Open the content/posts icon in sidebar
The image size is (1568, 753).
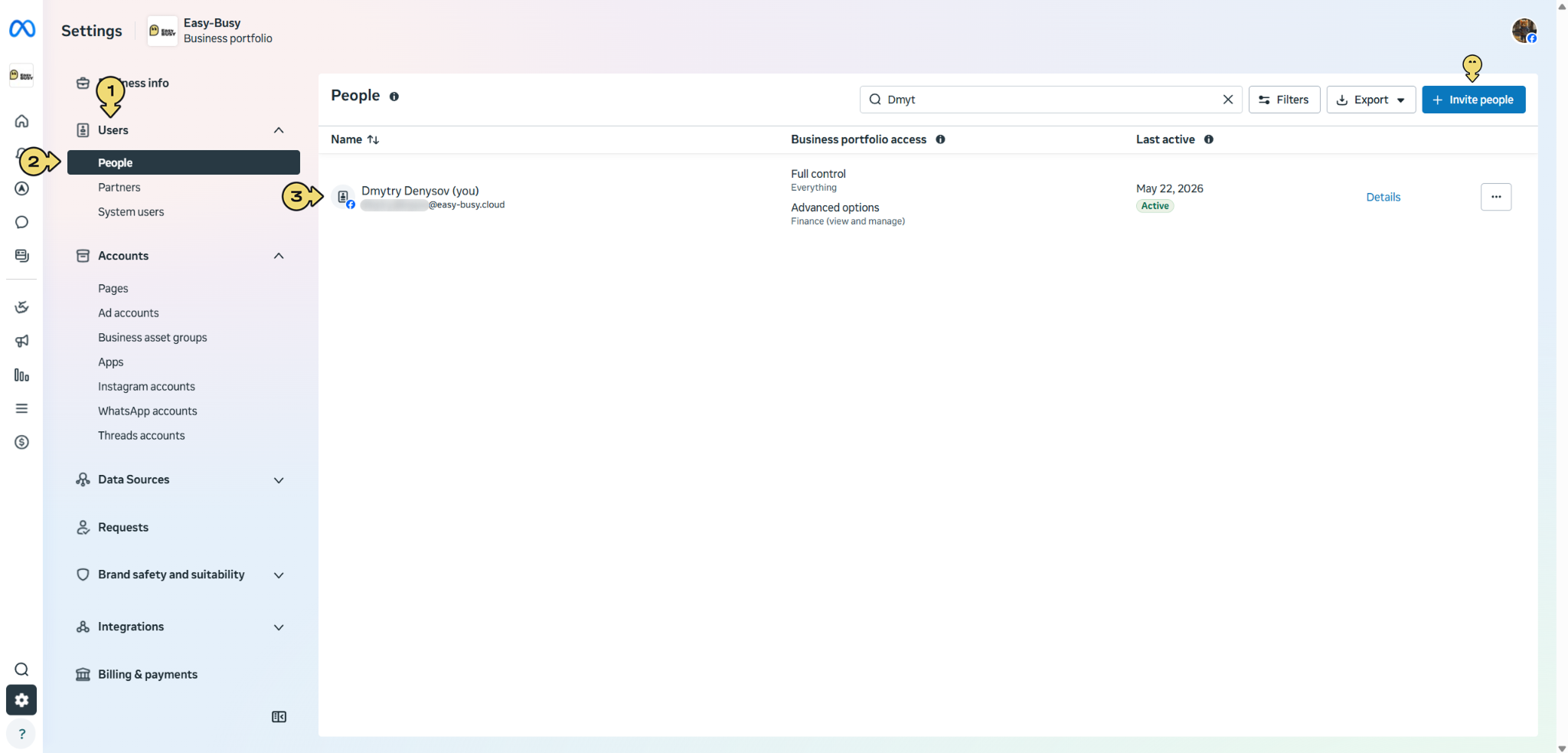tap(21, 256)
